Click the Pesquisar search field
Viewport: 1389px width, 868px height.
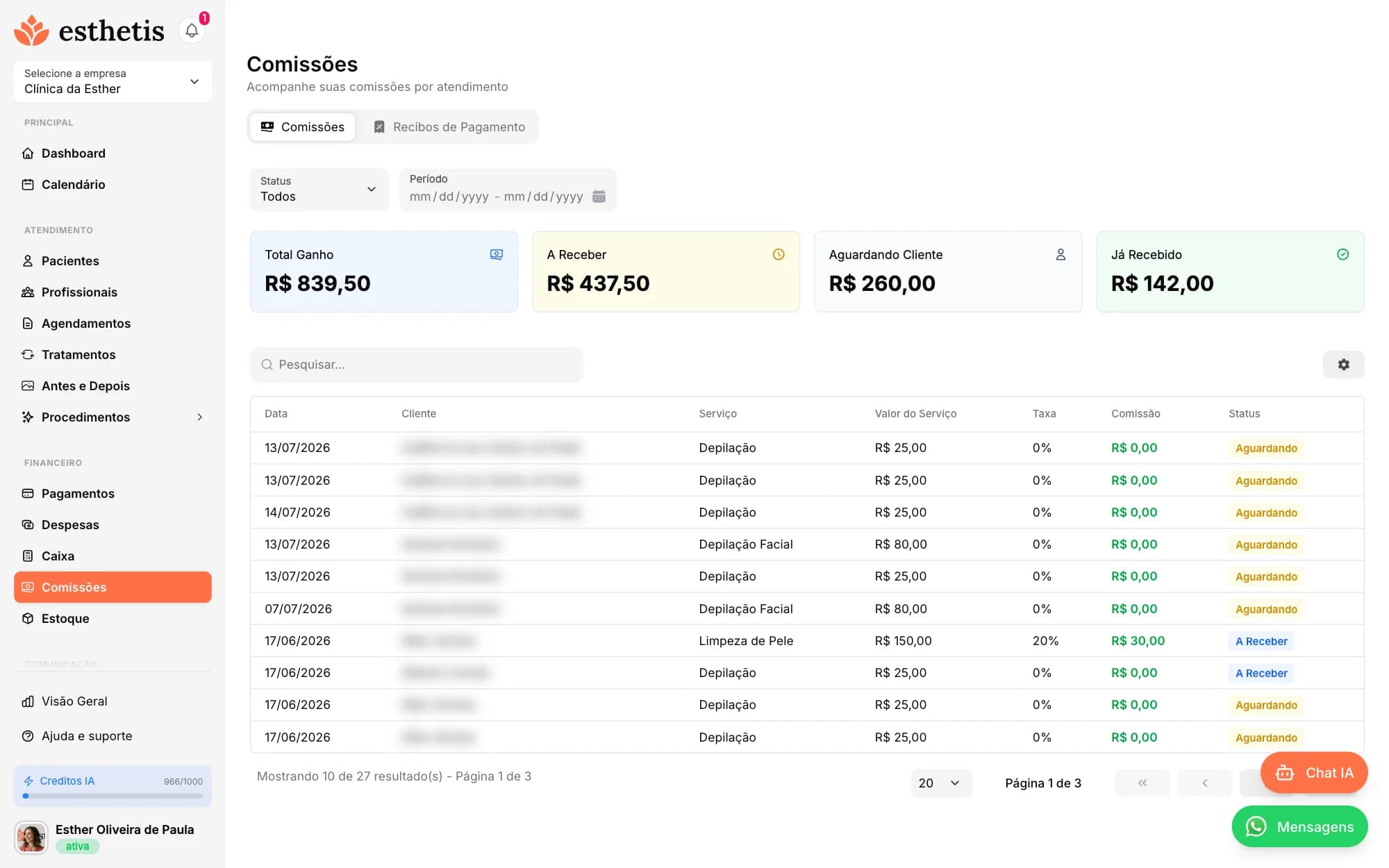click(416, 365)
